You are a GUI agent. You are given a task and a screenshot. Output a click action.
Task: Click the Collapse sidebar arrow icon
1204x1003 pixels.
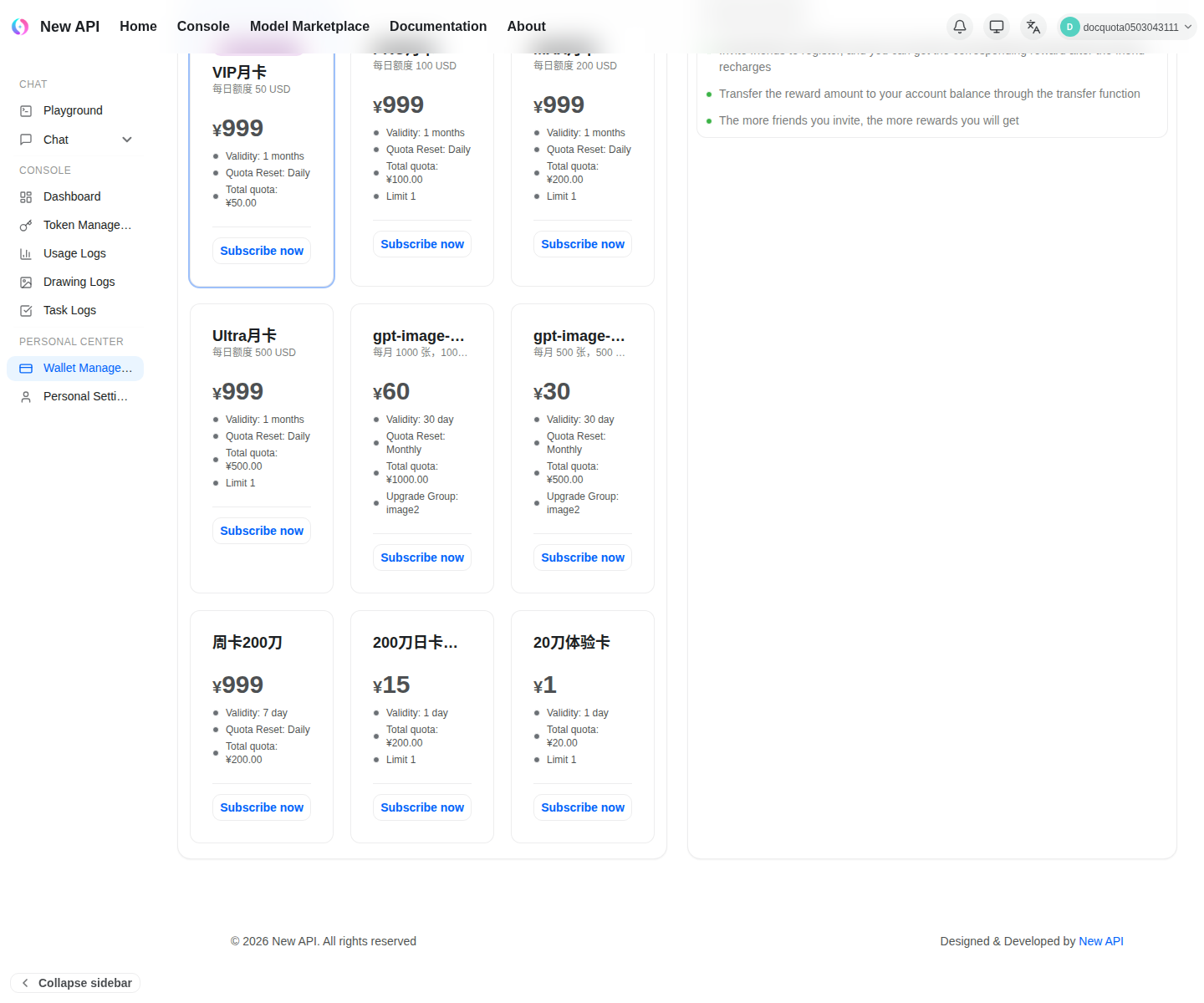(x=25, y=983)
